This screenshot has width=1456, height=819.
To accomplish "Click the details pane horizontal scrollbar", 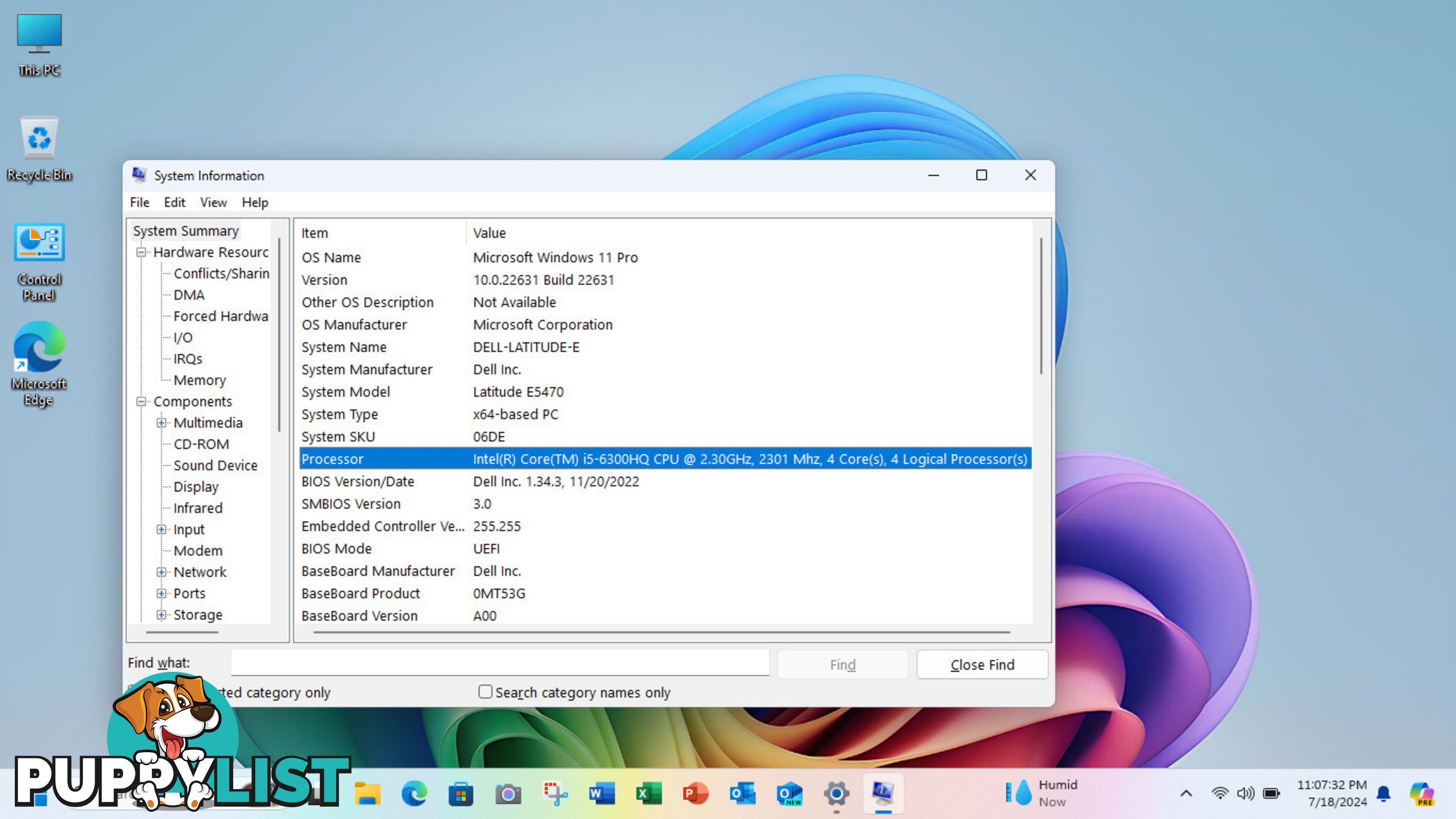I will tap(661, 632).
